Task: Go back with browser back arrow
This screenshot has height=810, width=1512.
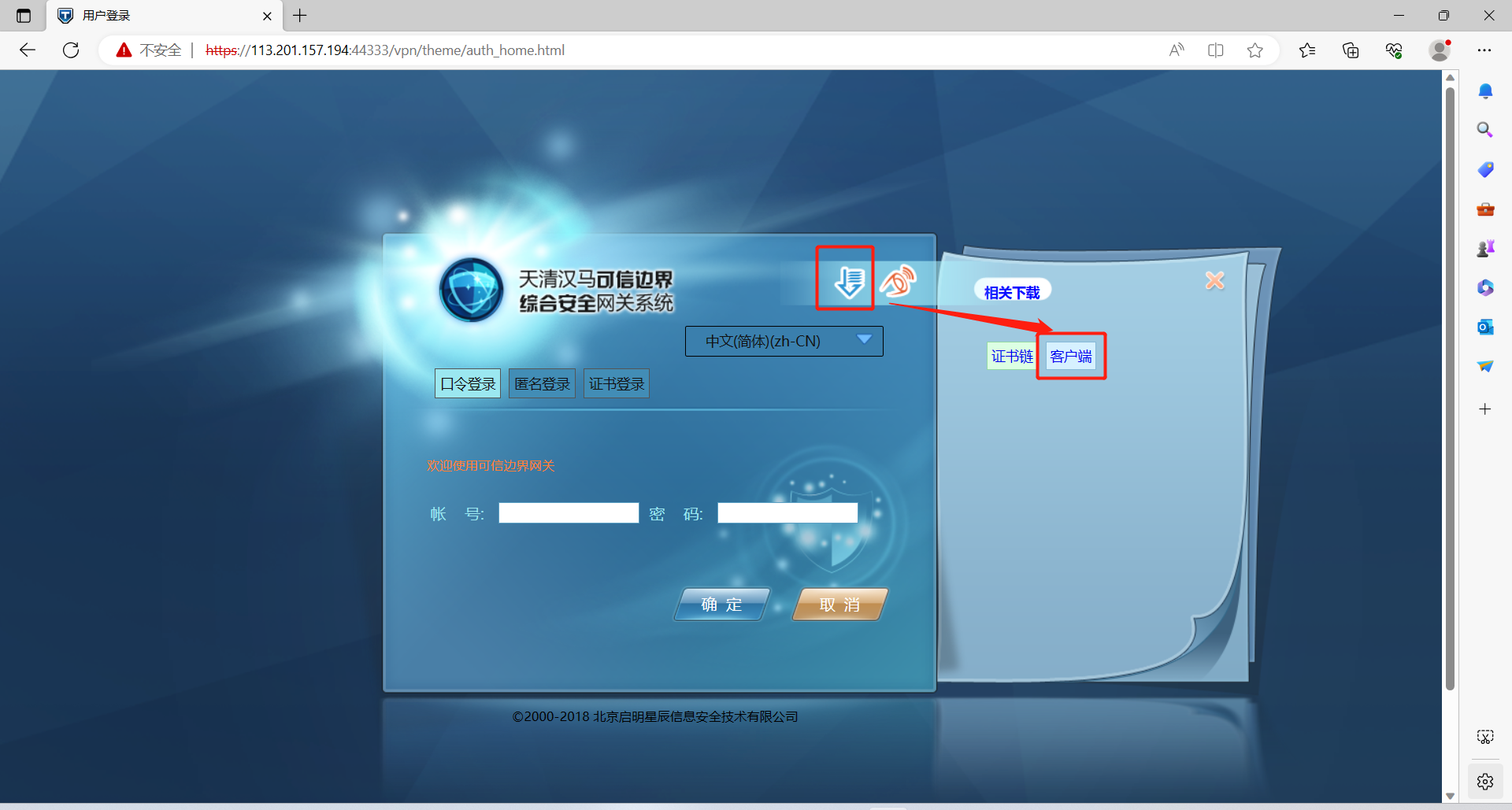Action: pyautogui.click(x=28, y=50)
